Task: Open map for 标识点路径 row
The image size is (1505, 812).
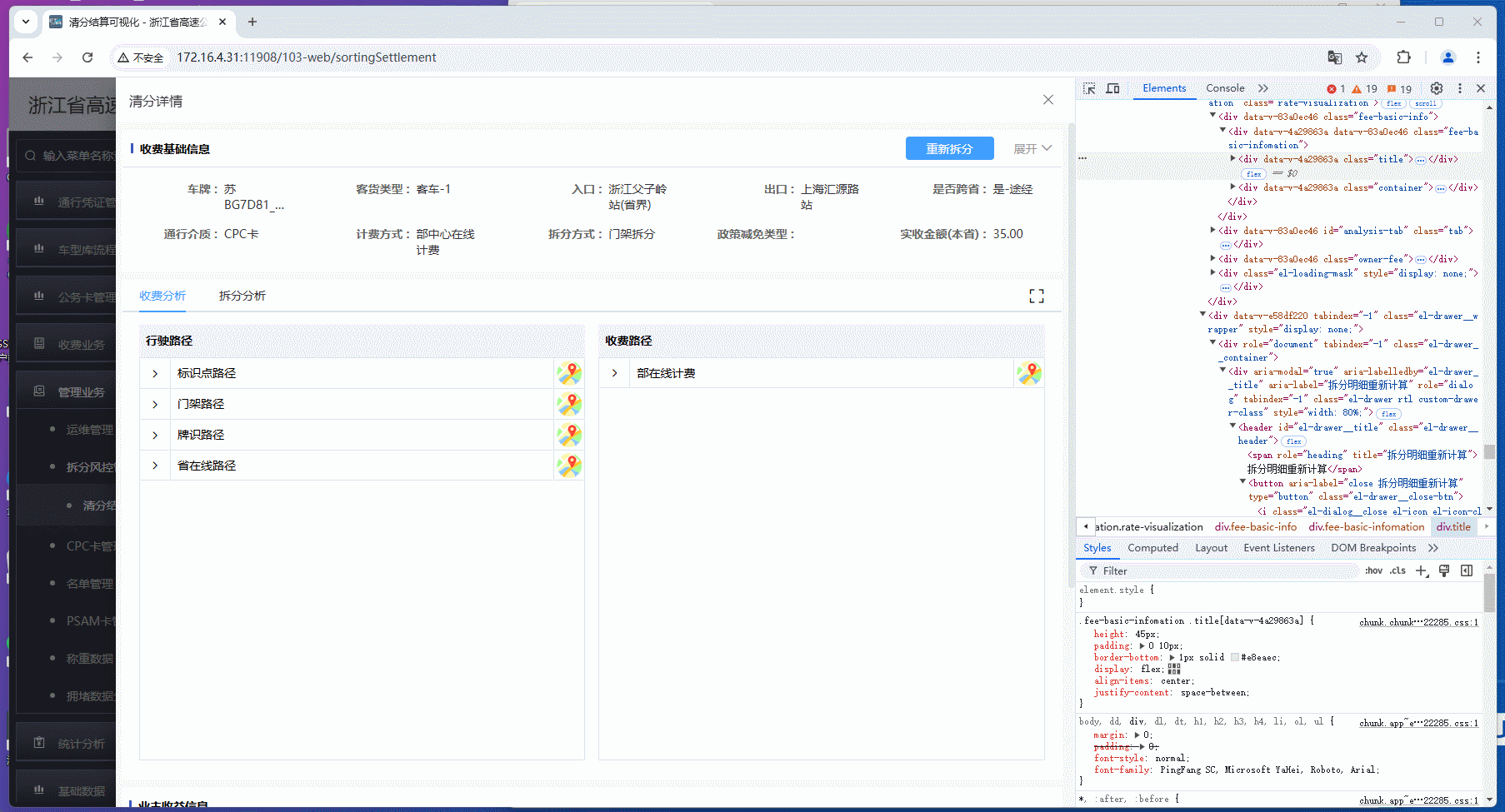Action: 569,373
